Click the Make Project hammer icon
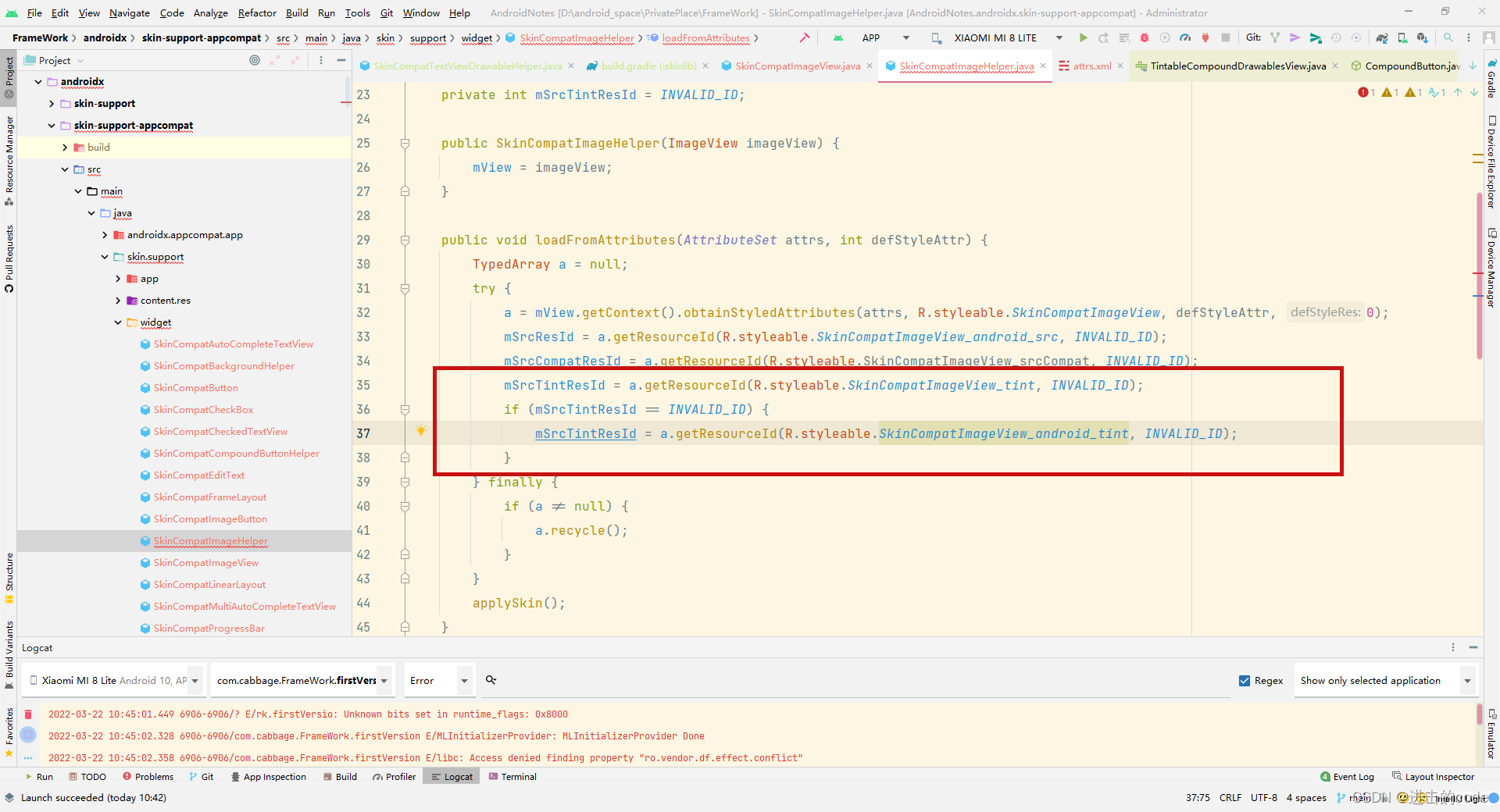1500x812 pixels. click(x=804, y=37)
